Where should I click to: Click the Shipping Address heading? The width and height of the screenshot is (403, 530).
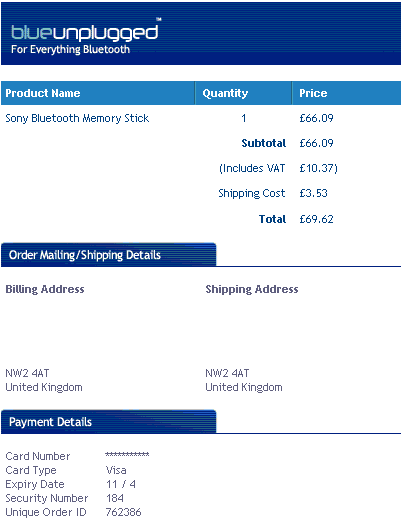(x=252, y=289)
